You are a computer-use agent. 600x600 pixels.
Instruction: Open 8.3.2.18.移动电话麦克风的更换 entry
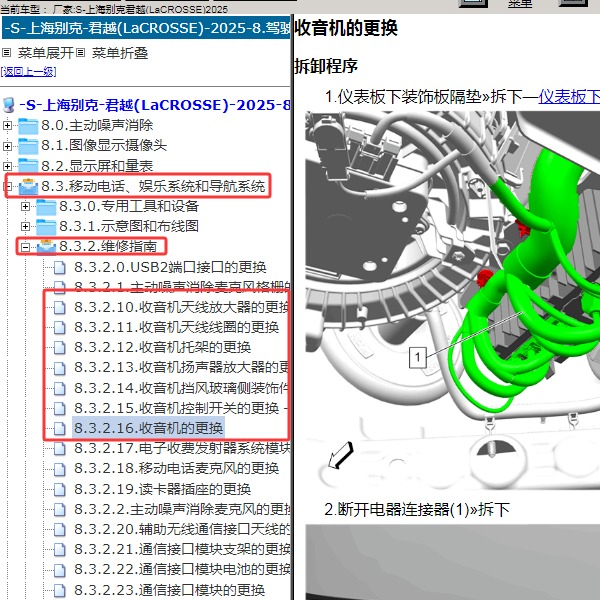coord(176,468)
